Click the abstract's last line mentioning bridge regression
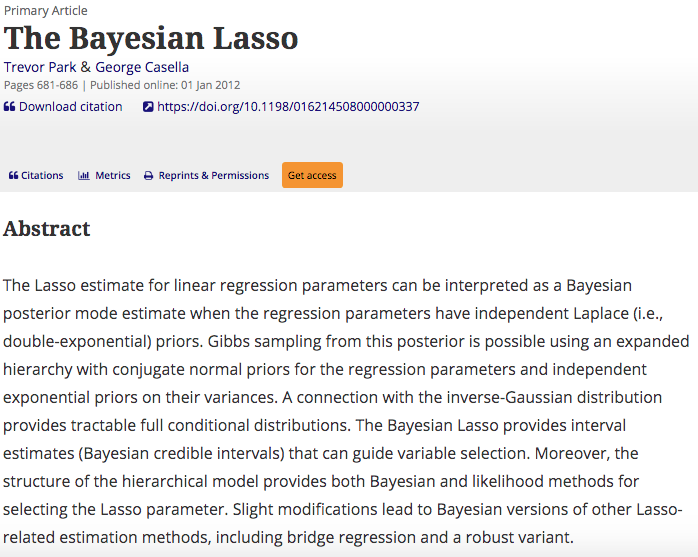This screenshot has width=698, height=557. pos(288,537)
